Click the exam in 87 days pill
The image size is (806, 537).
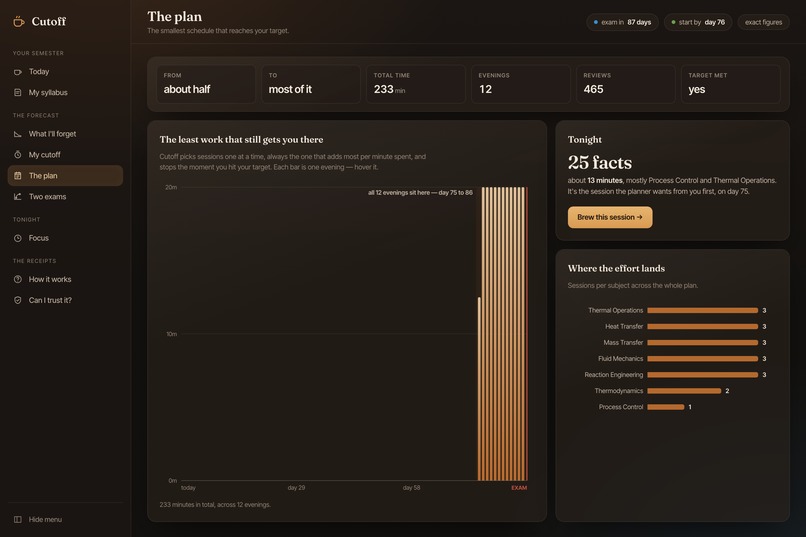pyautogui.click(x=622, y=22)
